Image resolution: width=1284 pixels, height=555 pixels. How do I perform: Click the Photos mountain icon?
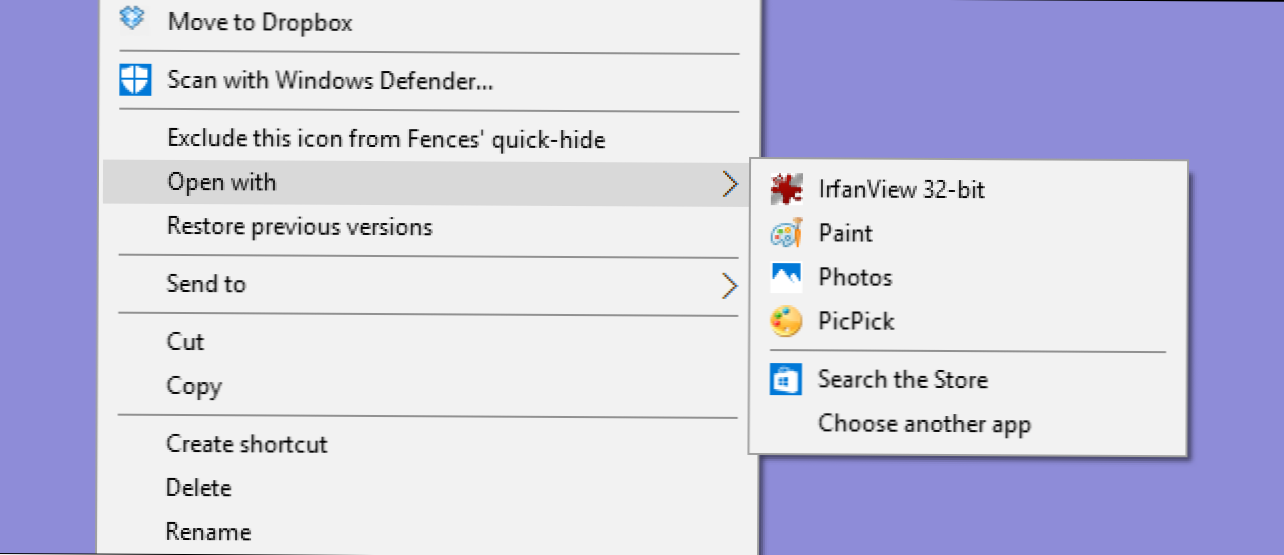pyautogui.click(x=786, y=277)
